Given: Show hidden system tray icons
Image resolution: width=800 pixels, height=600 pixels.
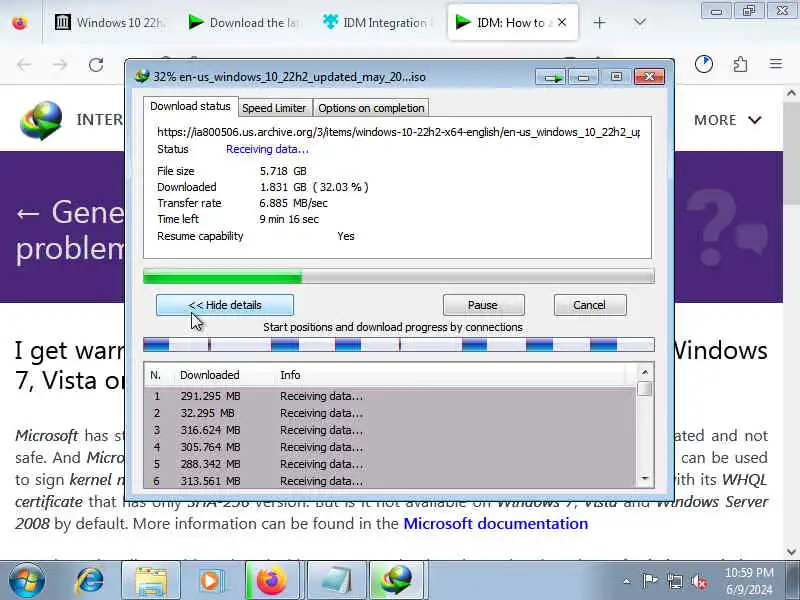Looking at the screenshot, I should pos(627,581).
